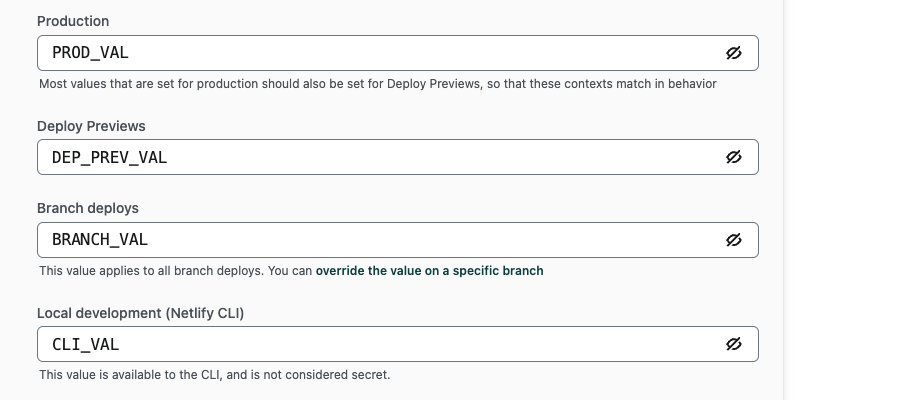902x400 pixels.
Task: Click the 'applies to all branch deploys' hint
Action: (175, 271)
